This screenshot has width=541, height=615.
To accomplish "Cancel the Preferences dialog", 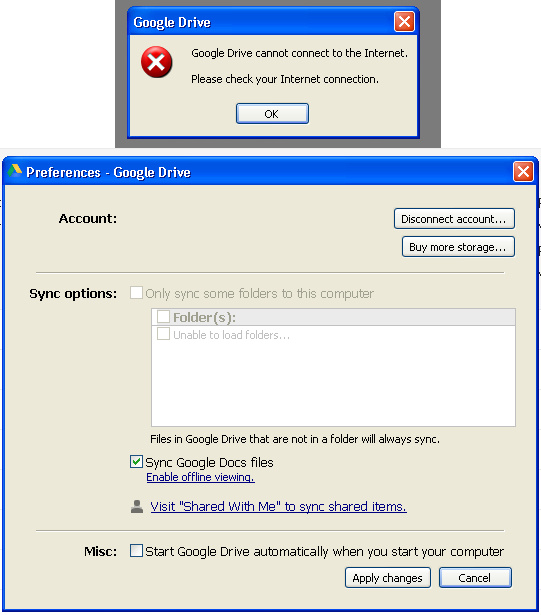I will 475,578.
